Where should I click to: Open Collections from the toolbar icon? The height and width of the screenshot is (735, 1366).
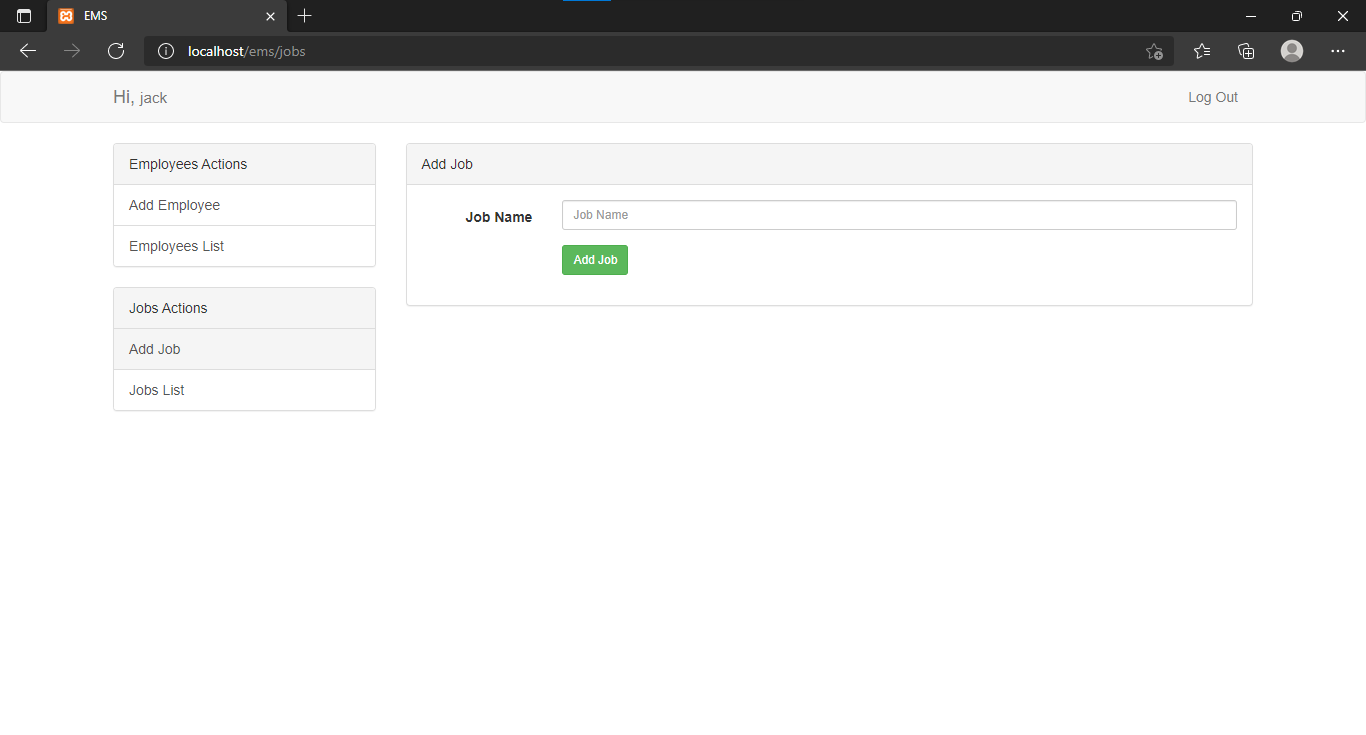[x=1246, y=51]
